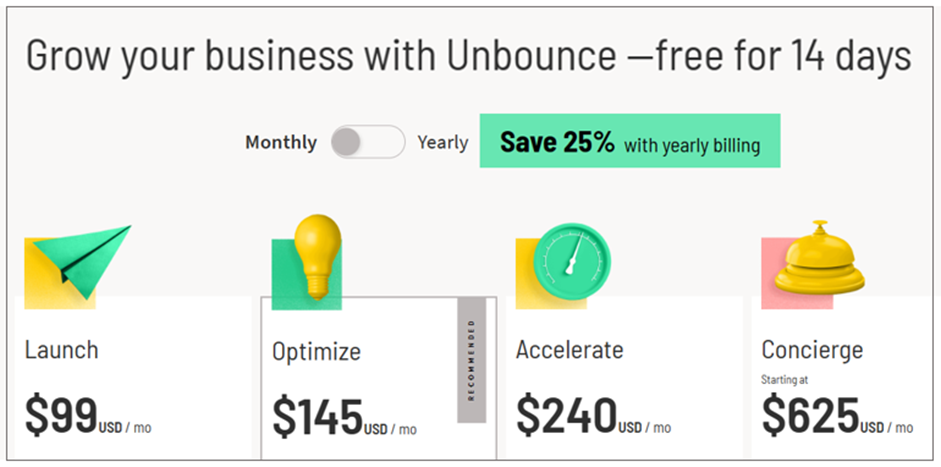Image resolution: width=941 pixels, height=467 pixels.
Task: Click the Save 25% yearly billing banner
Action: click(629, 143)
